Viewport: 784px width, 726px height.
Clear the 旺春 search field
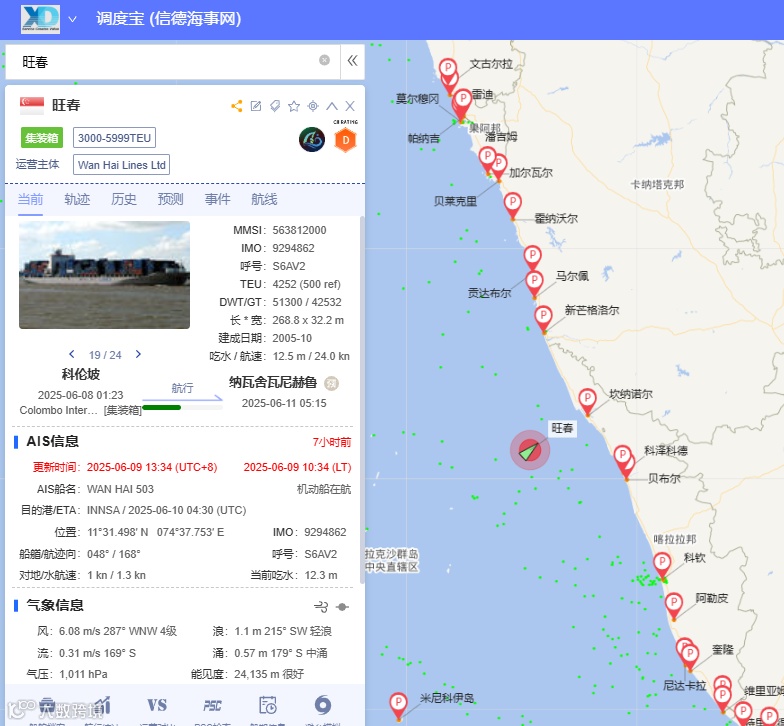click(324, 60)
